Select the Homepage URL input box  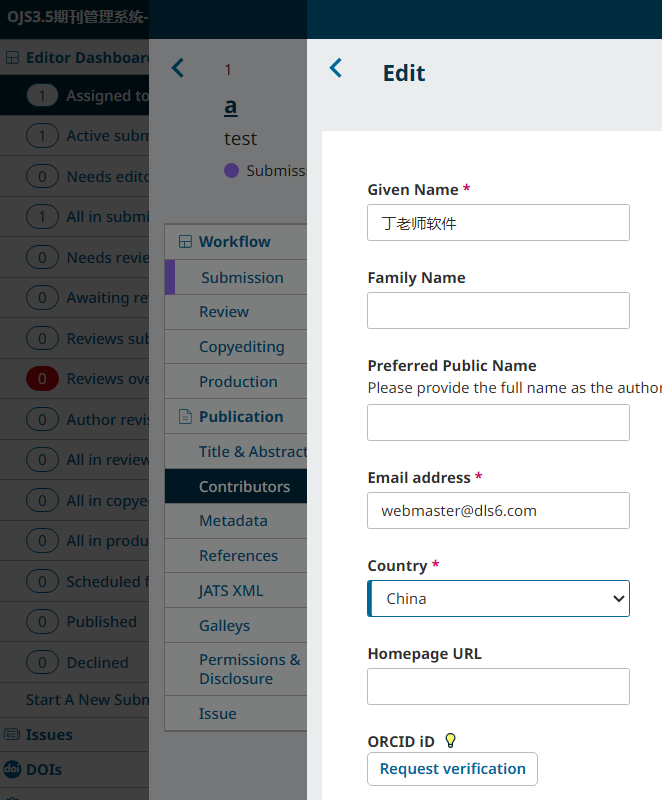498,687
